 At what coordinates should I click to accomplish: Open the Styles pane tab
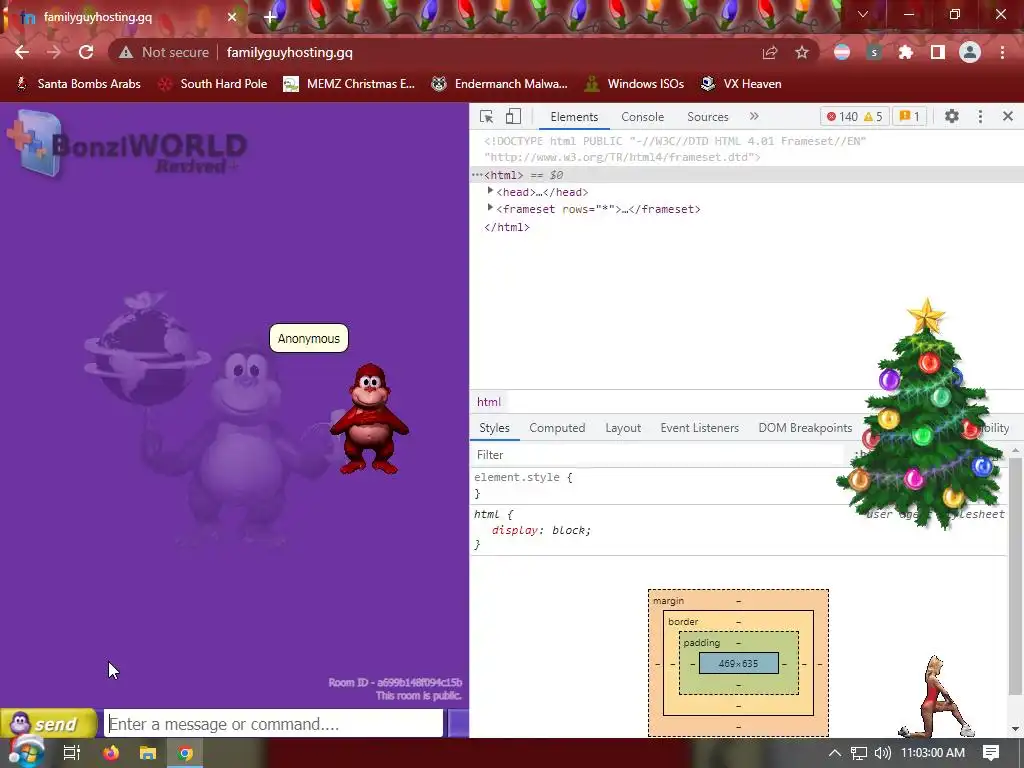click(x=494, y=428)
